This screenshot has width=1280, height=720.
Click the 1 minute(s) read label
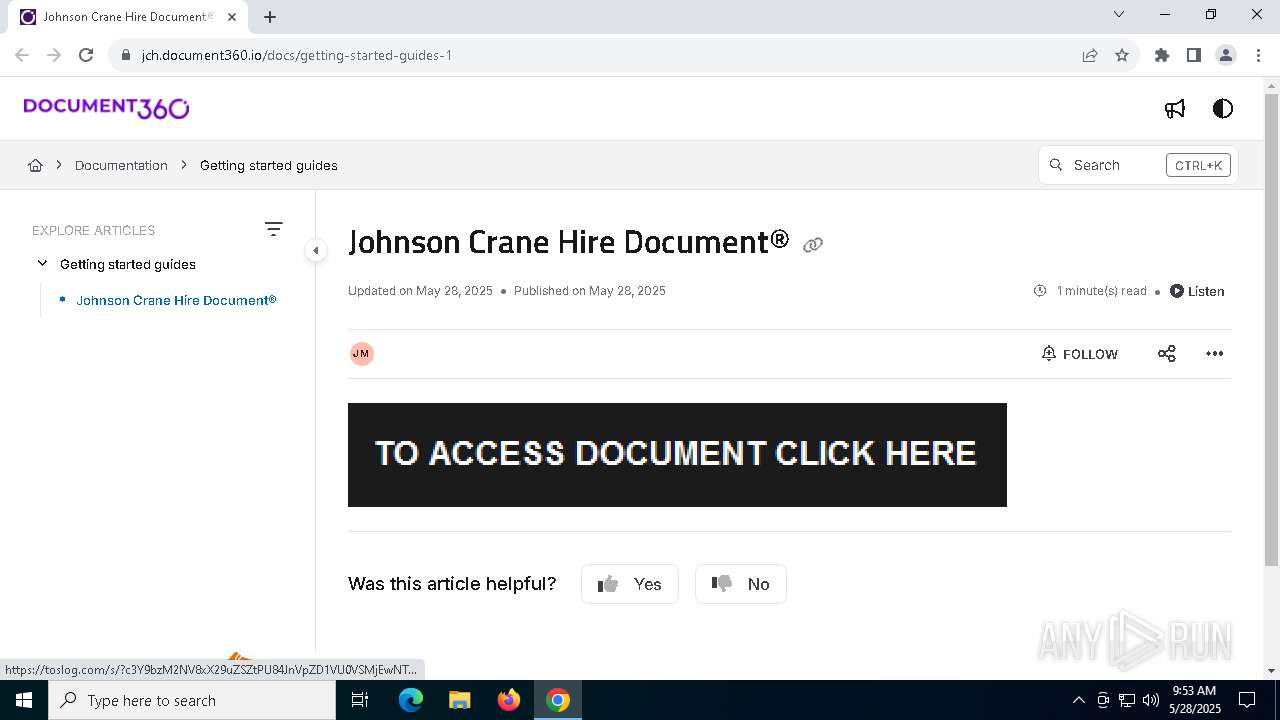(1101, 291)
